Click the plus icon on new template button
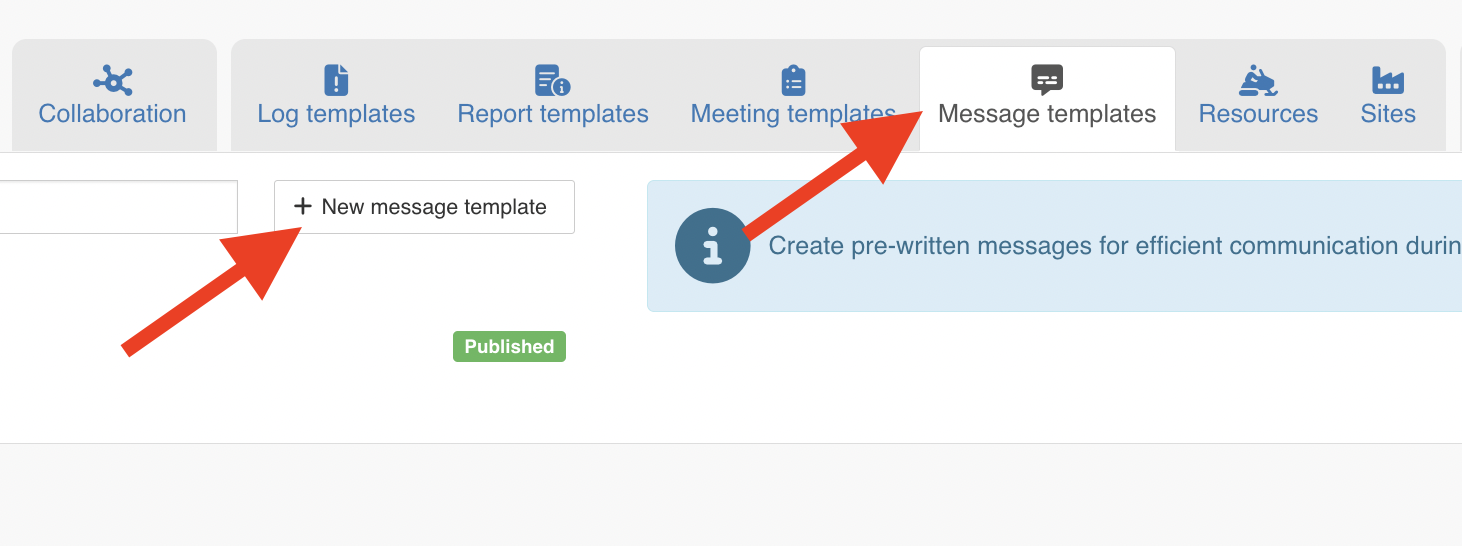1462x546 pixels. (303, 207)
